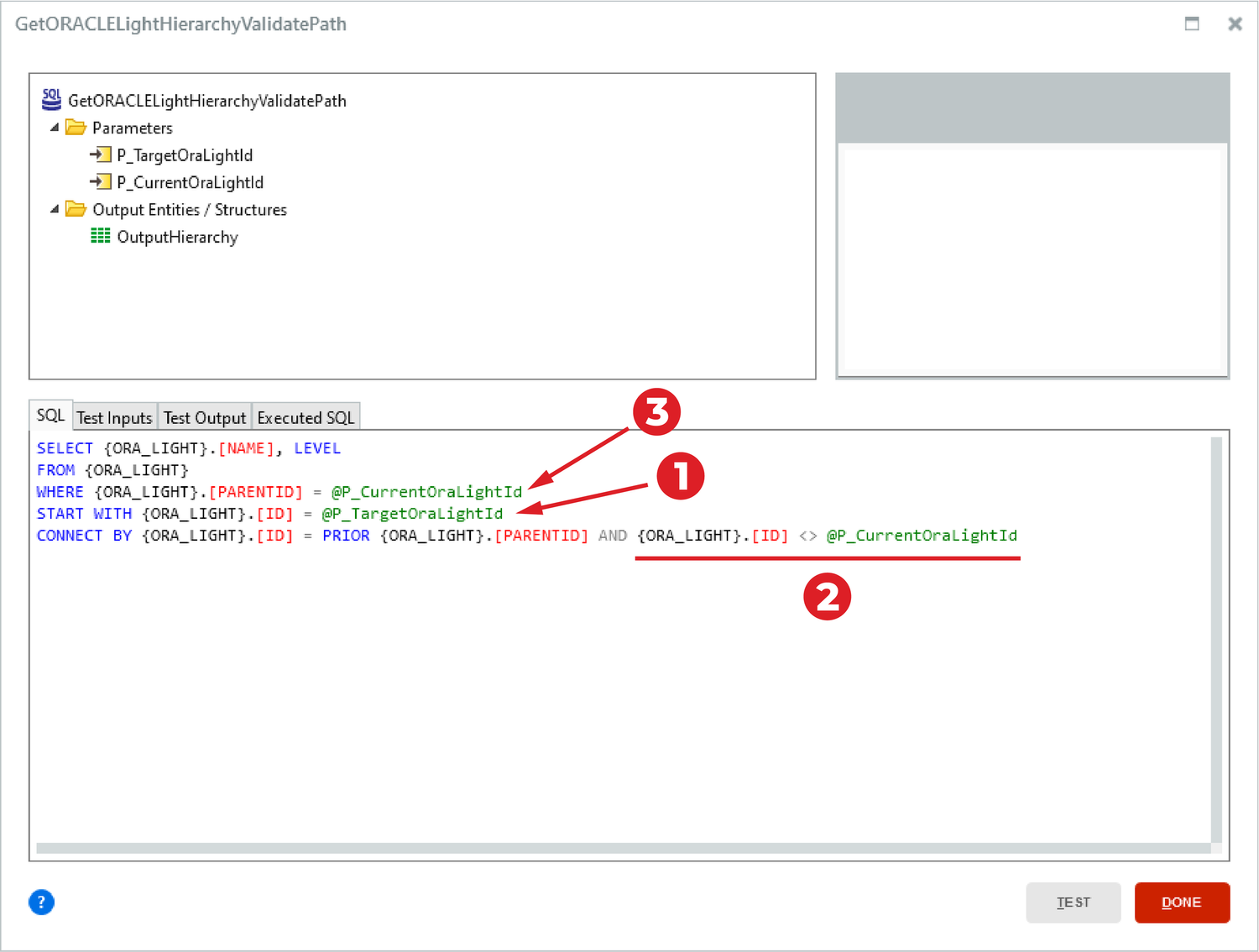1259x952 pixels.
Task: Select the OutputHierarchy tree item
Action: point(178,237)
